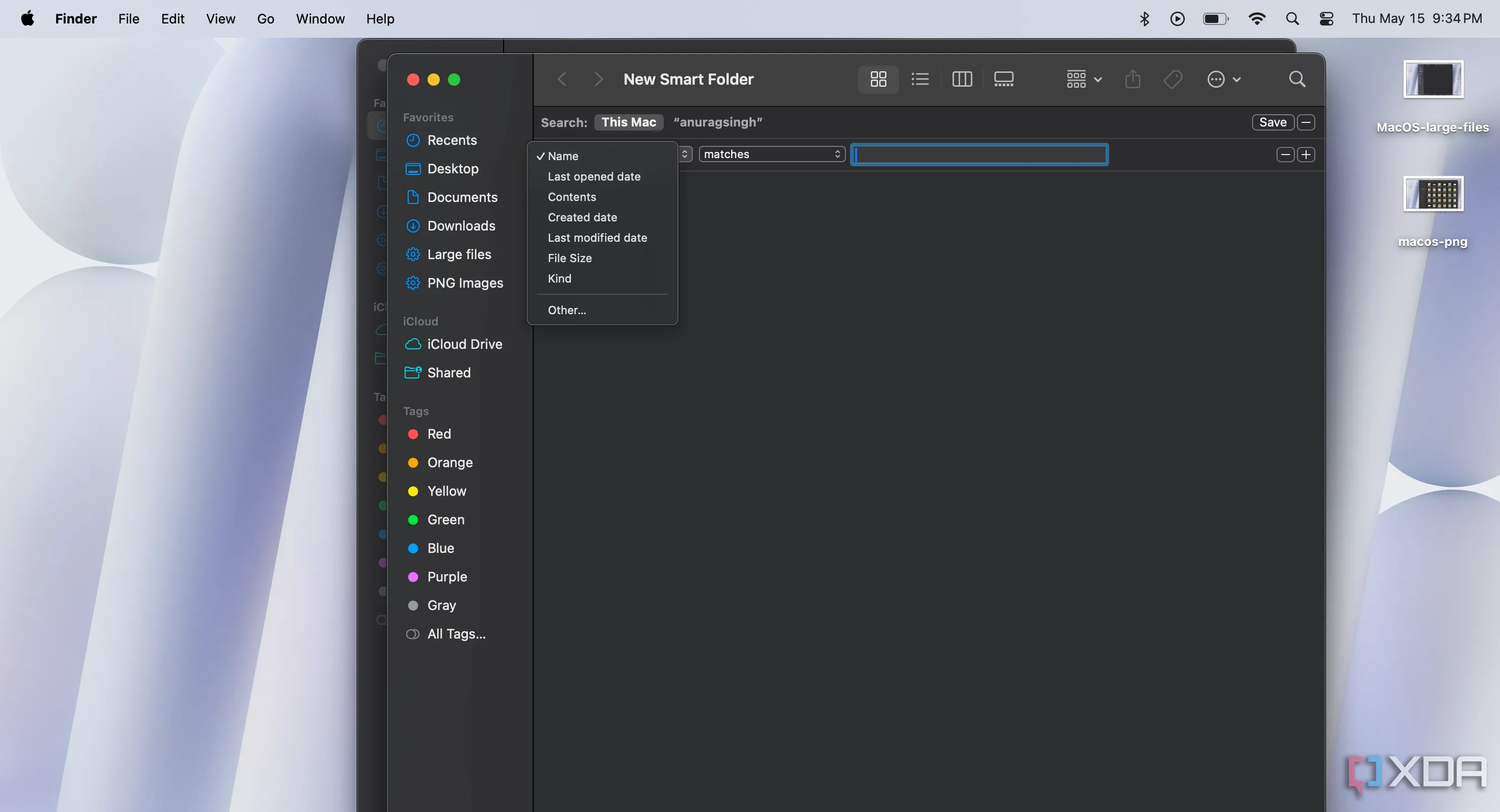Click the Now Playing menu bar icon
The image size is (1500, 812).
click(x=1178, y=19)
